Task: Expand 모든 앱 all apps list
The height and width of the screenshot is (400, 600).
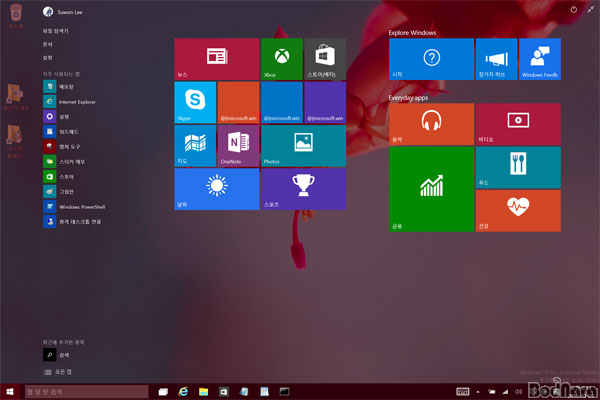Action: 58,372
